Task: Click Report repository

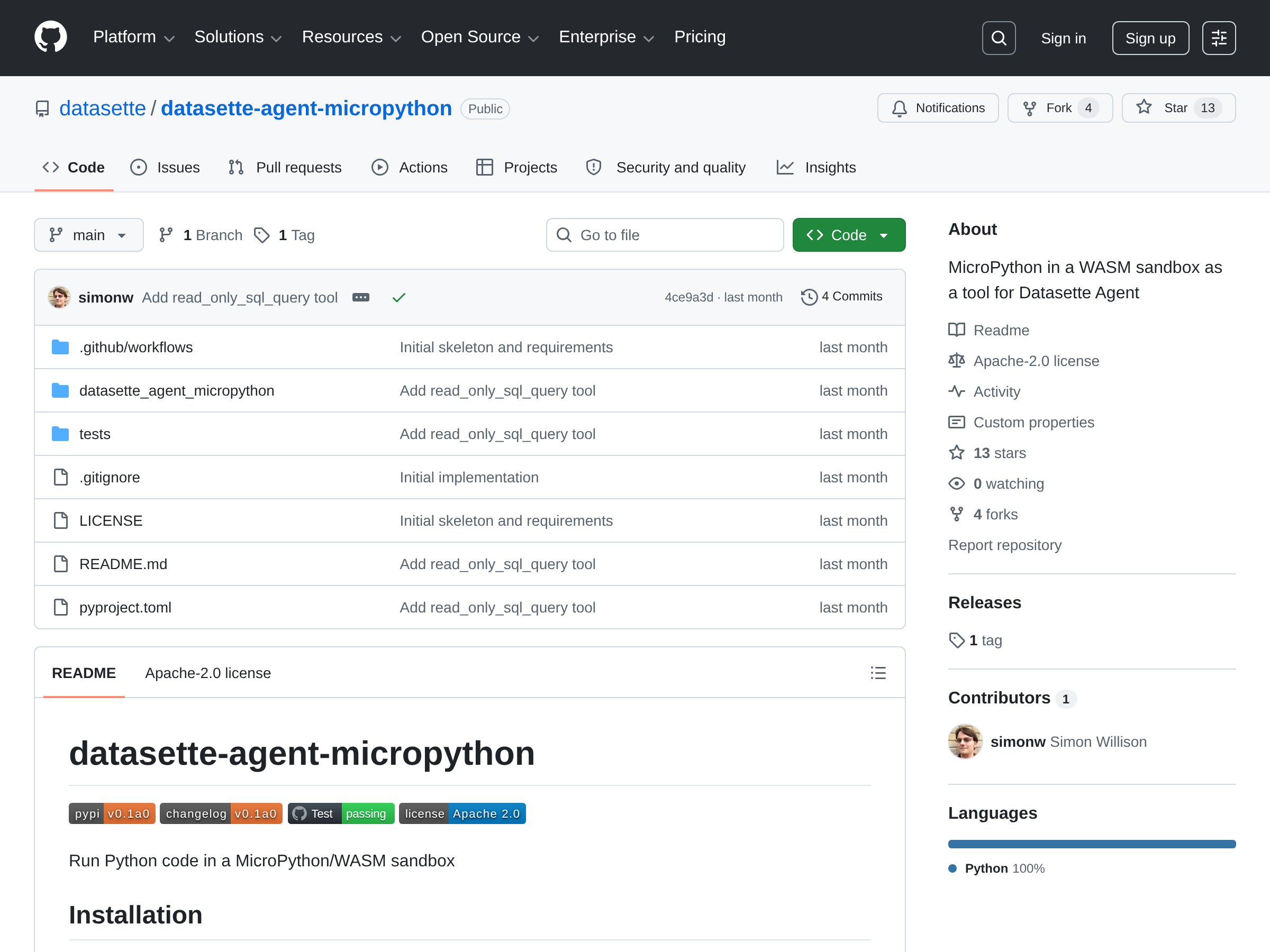Action: point(1005,545)
